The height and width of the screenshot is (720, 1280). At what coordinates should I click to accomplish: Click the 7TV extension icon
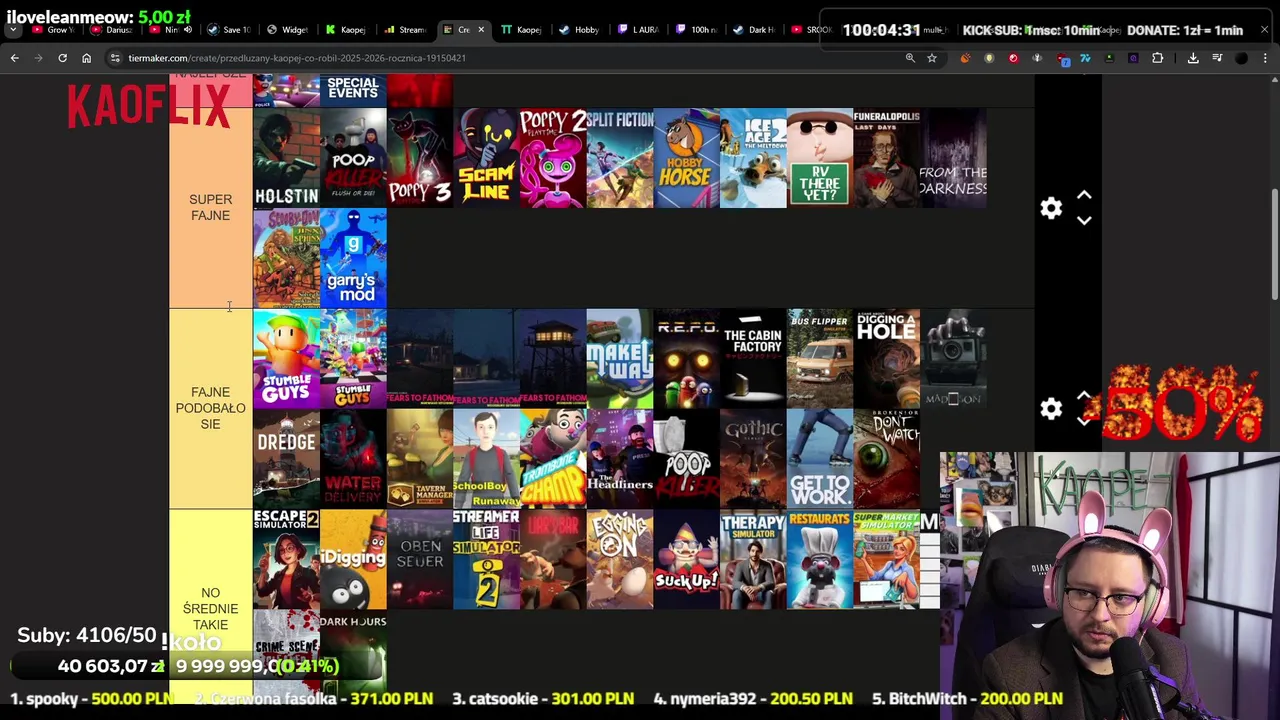pyautogui.click(x=1085, y=58)
